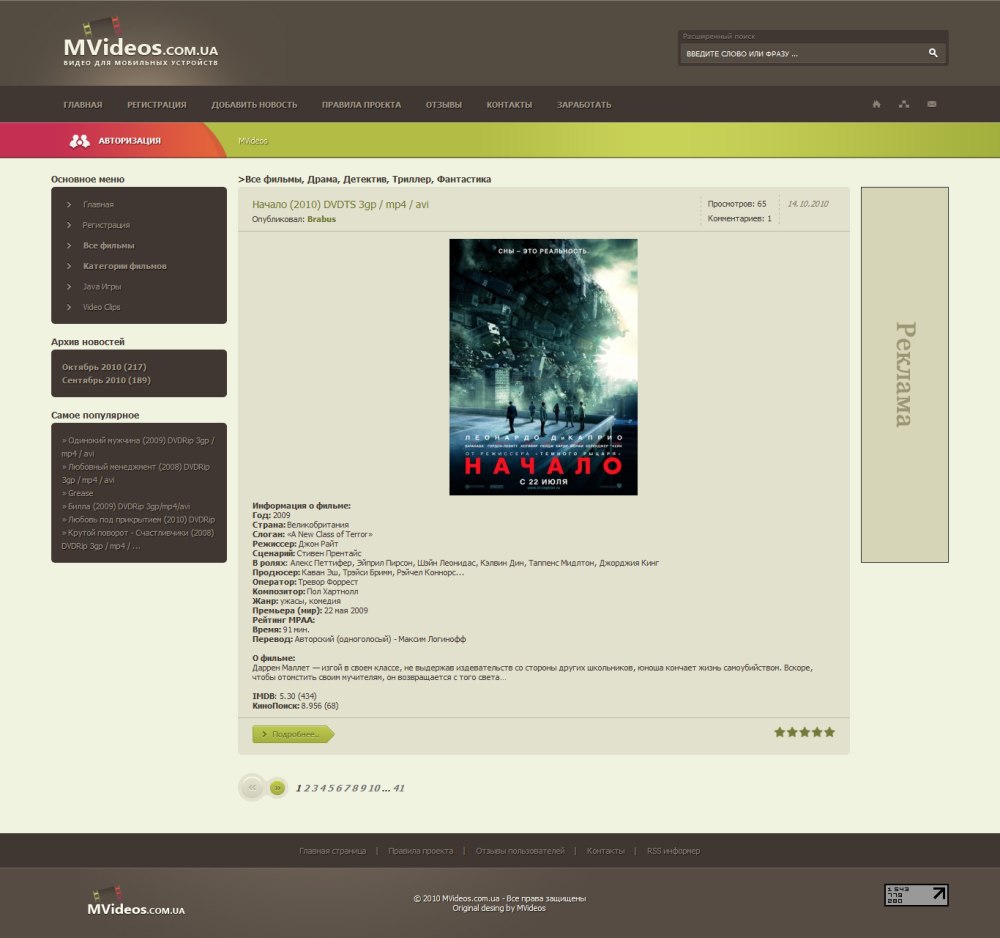This screenshot has height=938, width=1000.
Task: Go to page 5 in pagination
Action: (x=331, y=788)
